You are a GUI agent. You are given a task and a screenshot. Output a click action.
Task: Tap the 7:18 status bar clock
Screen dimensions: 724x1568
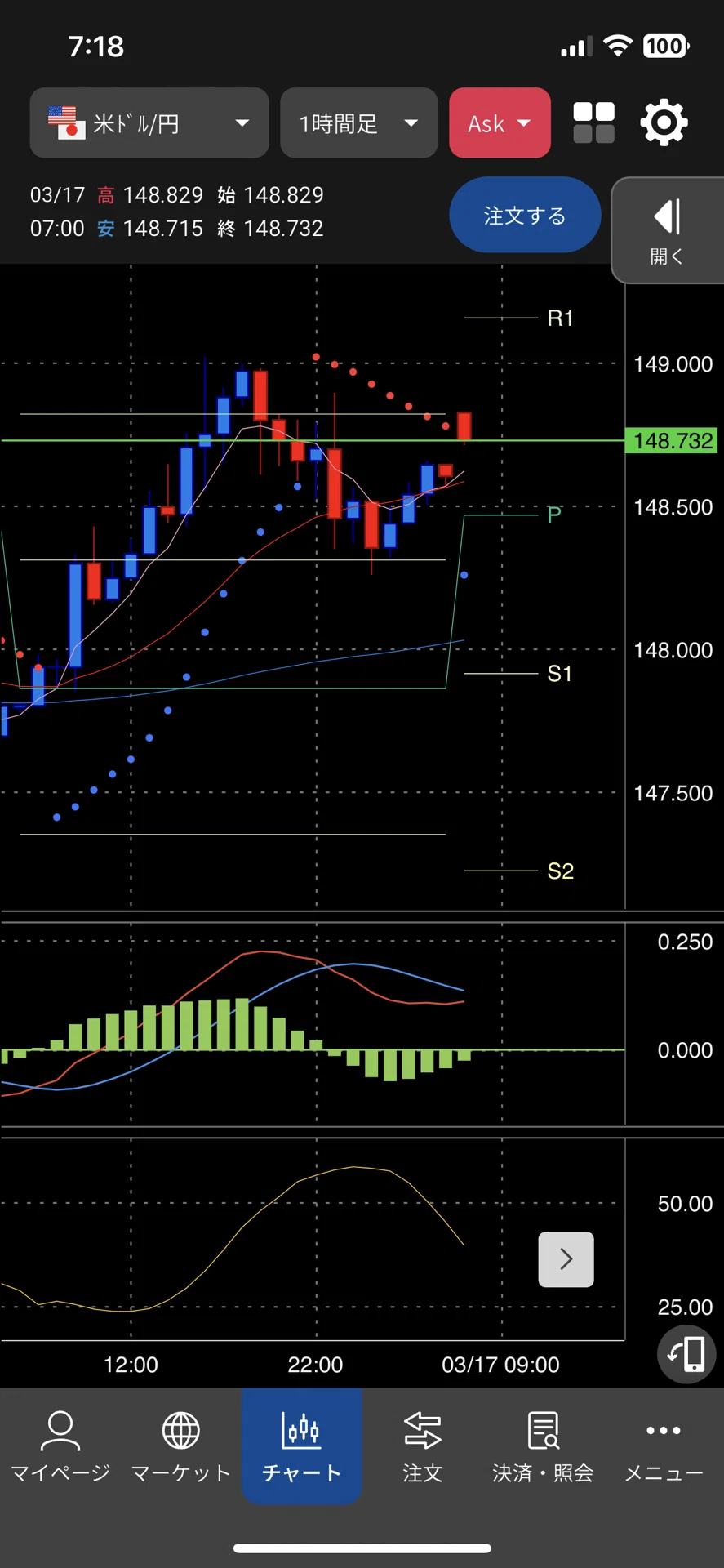point(96,47)
